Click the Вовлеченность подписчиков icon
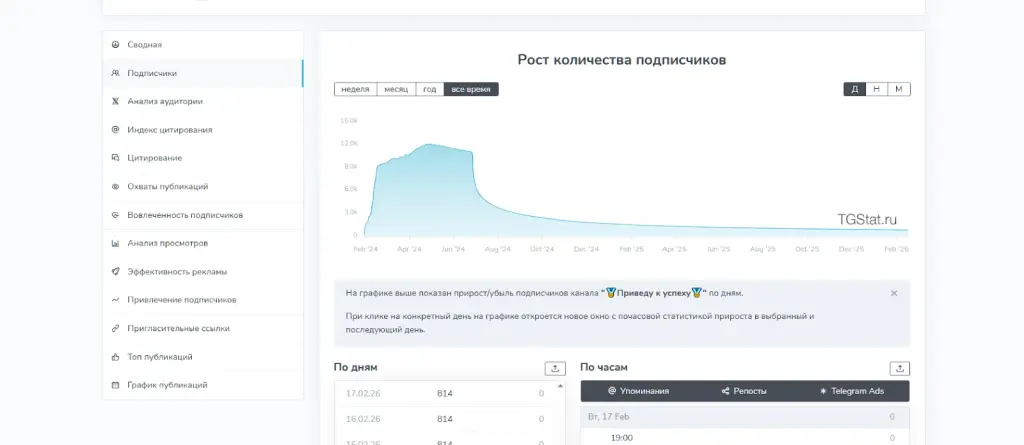 (x=116, y=215)
